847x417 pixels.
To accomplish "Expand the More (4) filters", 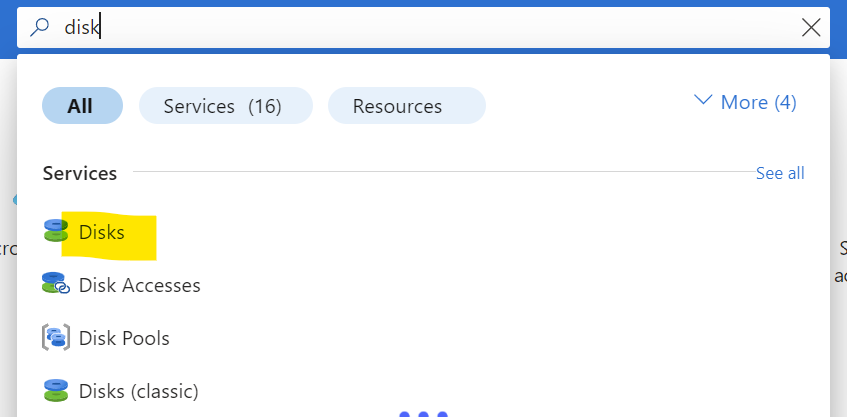I will point(745,102).
